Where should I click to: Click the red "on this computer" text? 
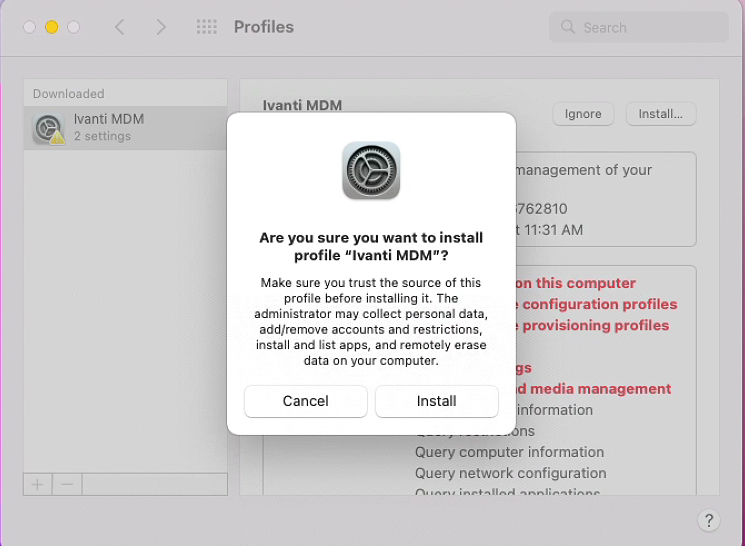point(576,283)
